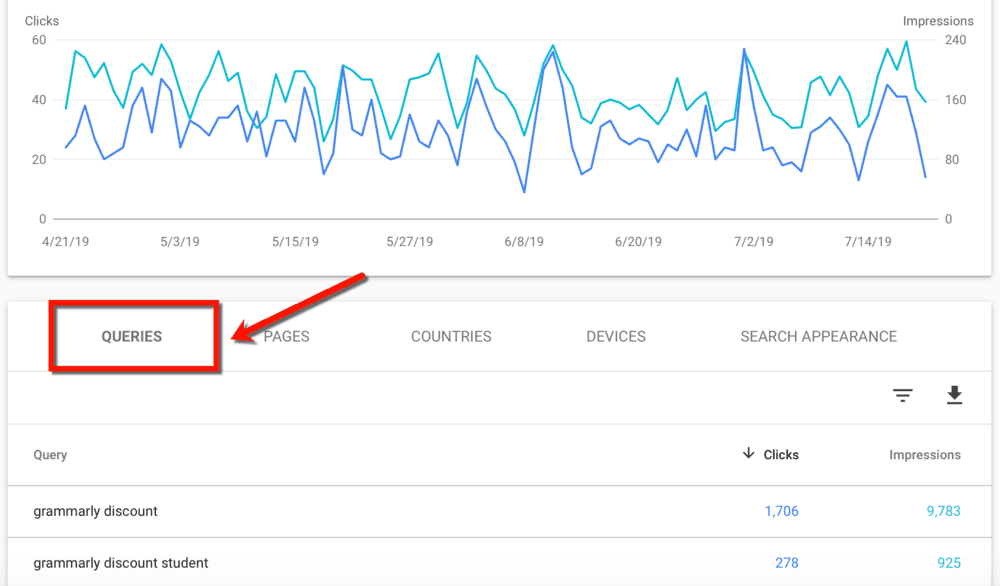
Task: Click the Clicks axis title
Action: tap(41, 21)
